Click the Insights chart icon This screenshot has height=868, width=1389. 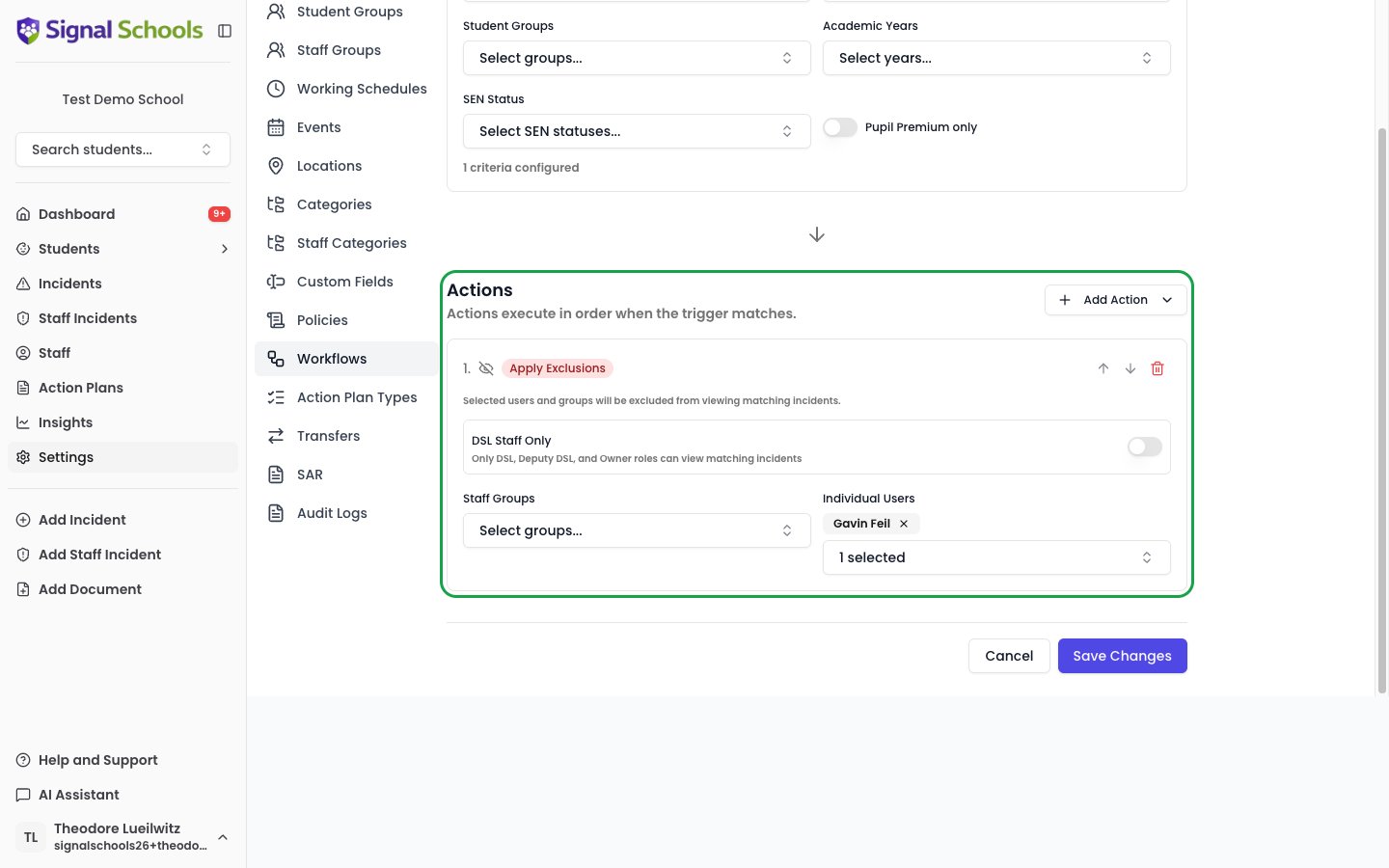tap(23, 422)
